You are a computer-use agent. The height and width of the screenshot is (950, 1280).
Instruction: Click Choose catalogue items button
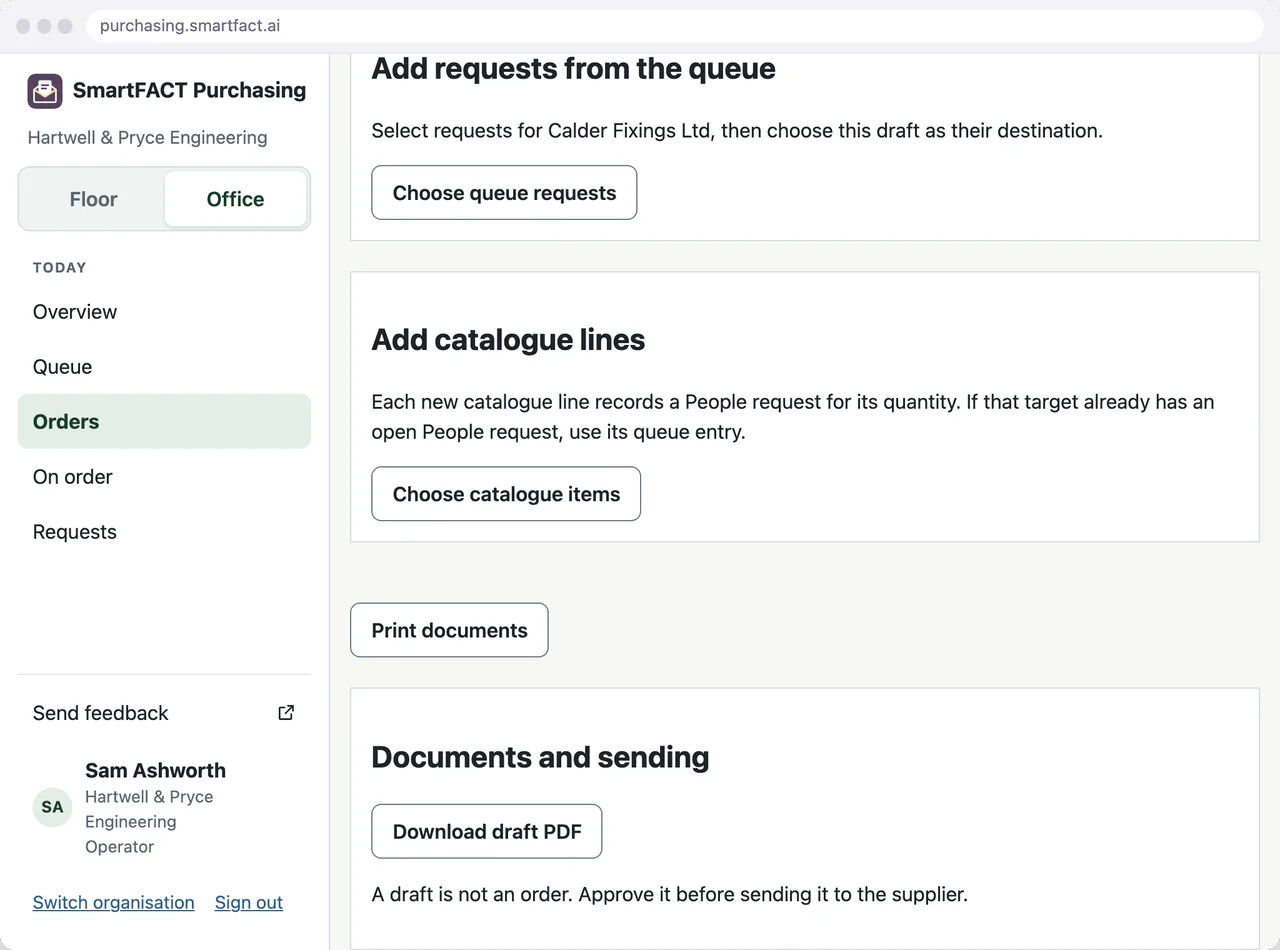pos(506,494)
